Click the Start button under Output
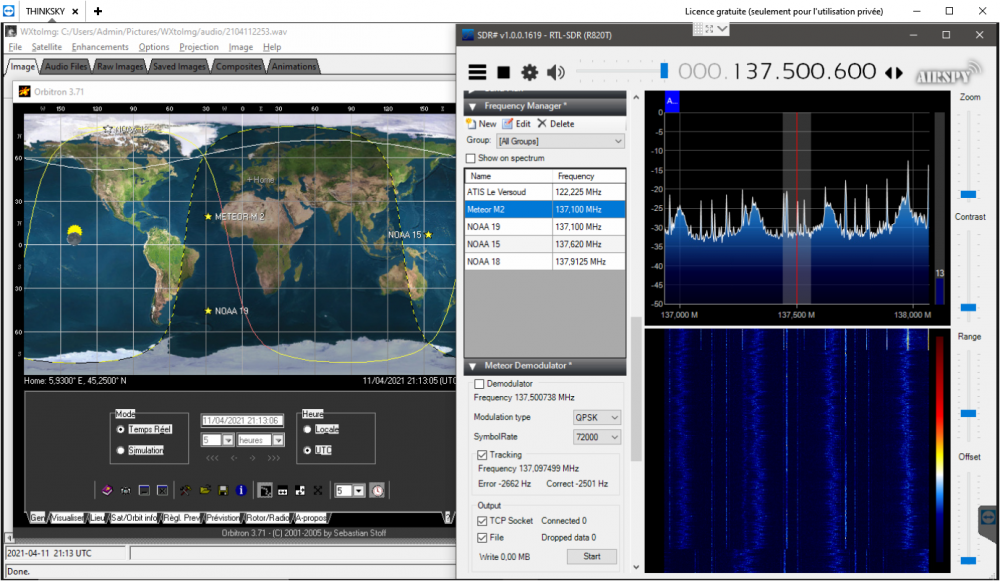The width and height of the screenshot is (1000, 581). point(591,557)
